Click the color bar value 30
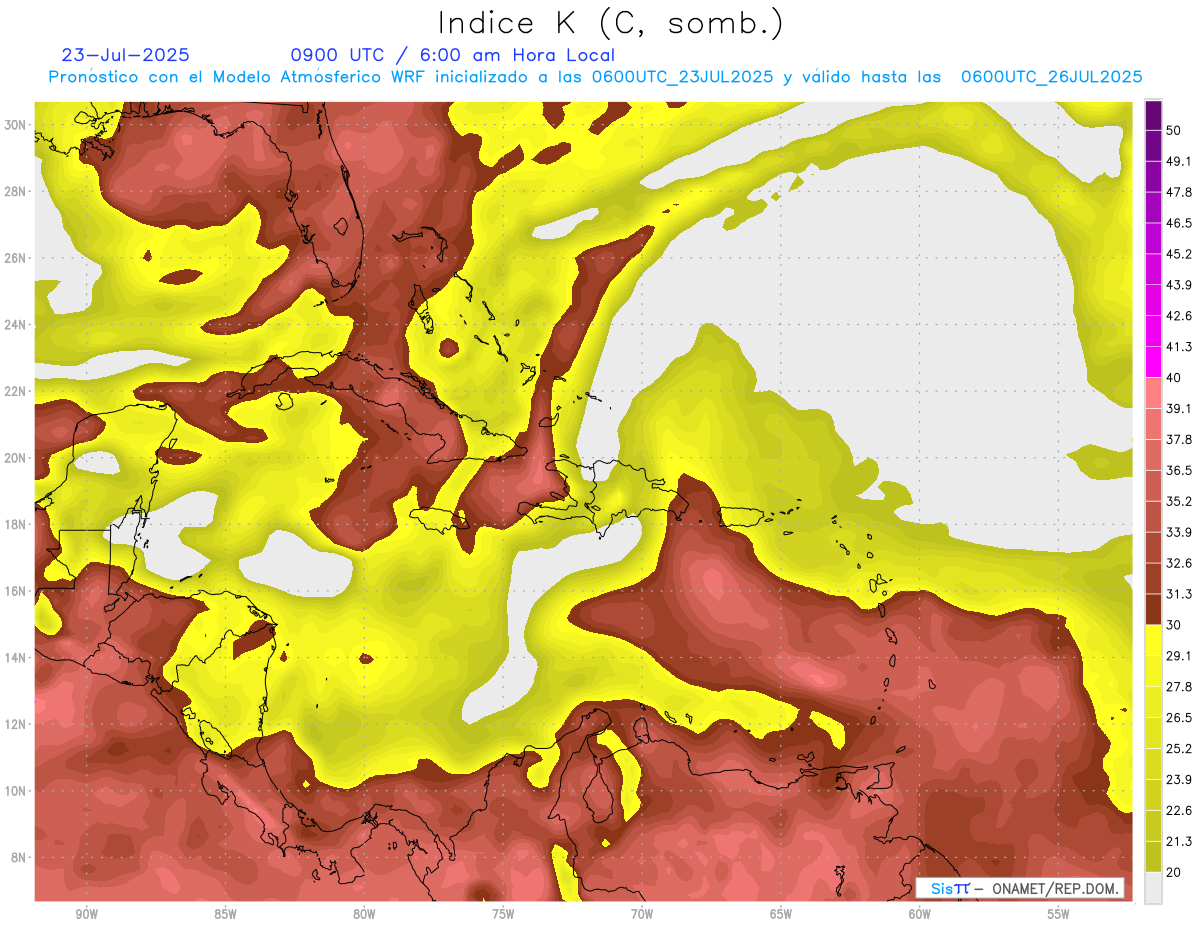This screenshot has height=927, width=1200. [x=1176, y=625]
